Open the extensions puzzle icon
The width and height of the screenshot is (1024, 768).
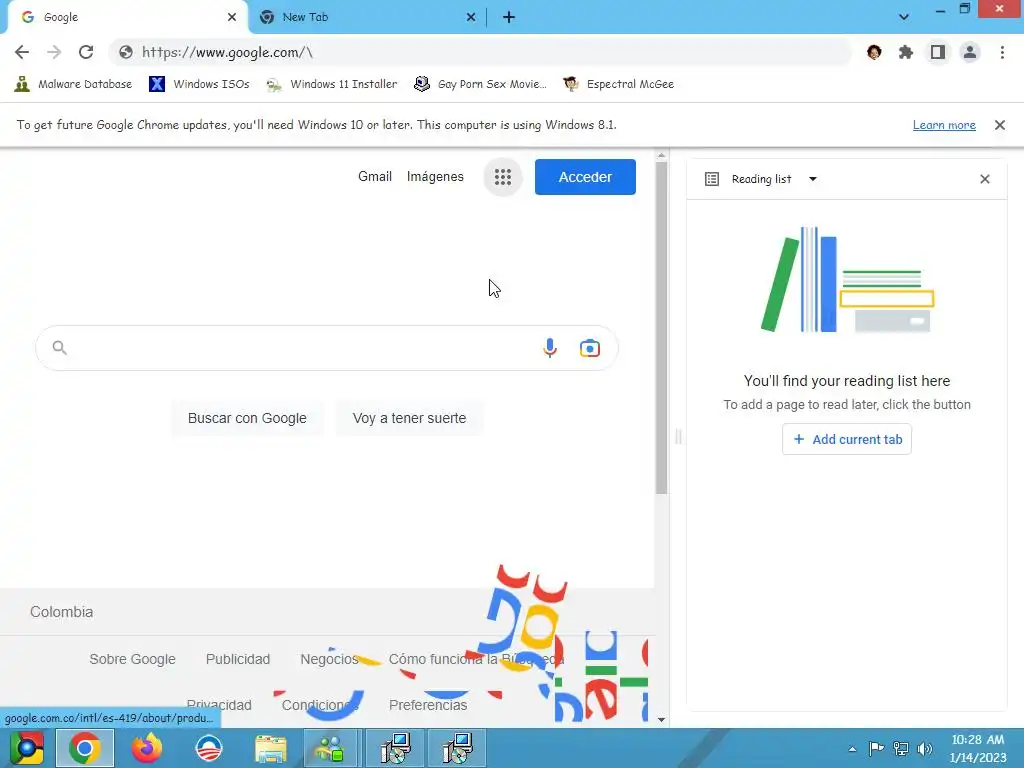click(906, 52)
